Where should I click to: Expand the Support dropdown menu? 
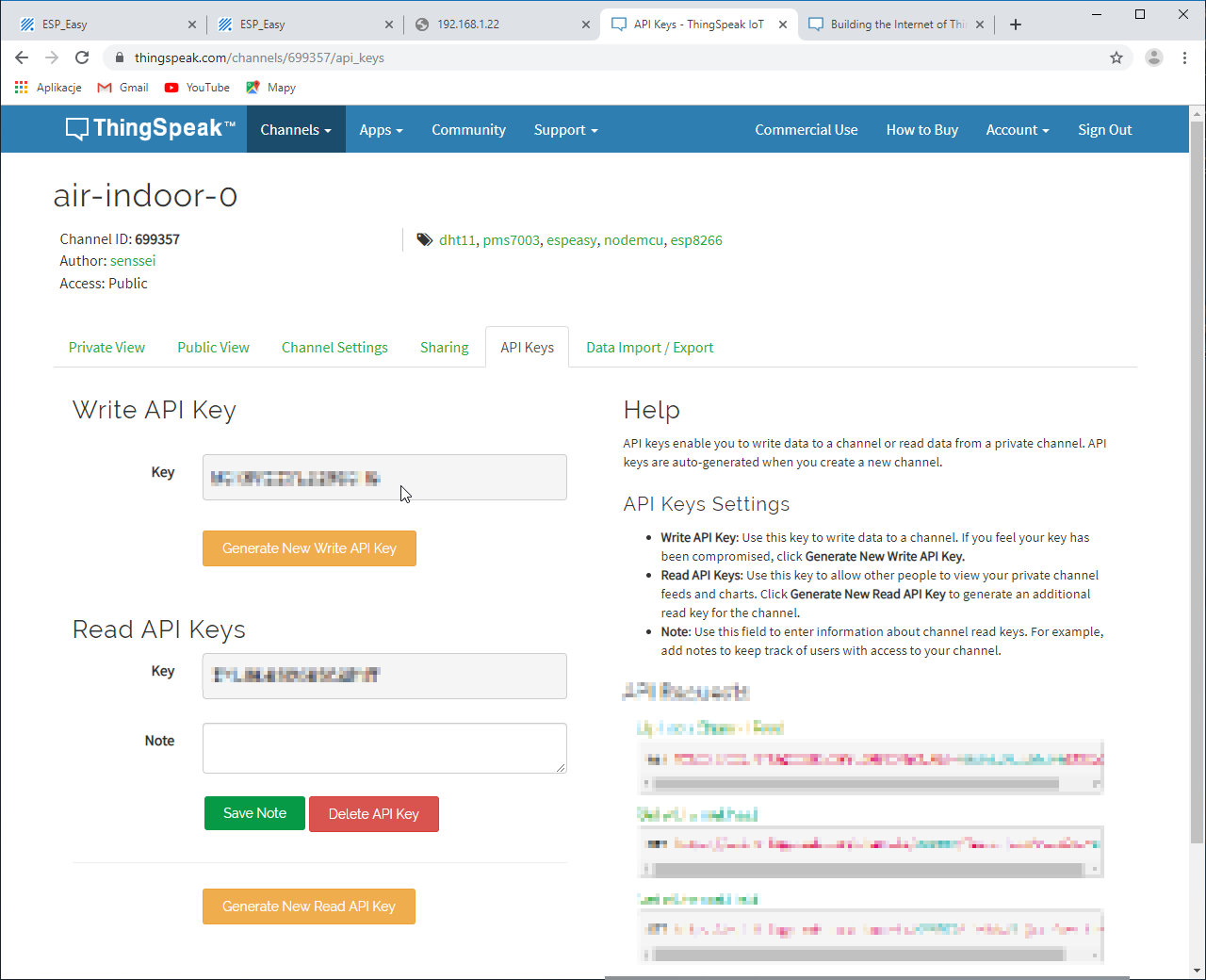[565, 130]
